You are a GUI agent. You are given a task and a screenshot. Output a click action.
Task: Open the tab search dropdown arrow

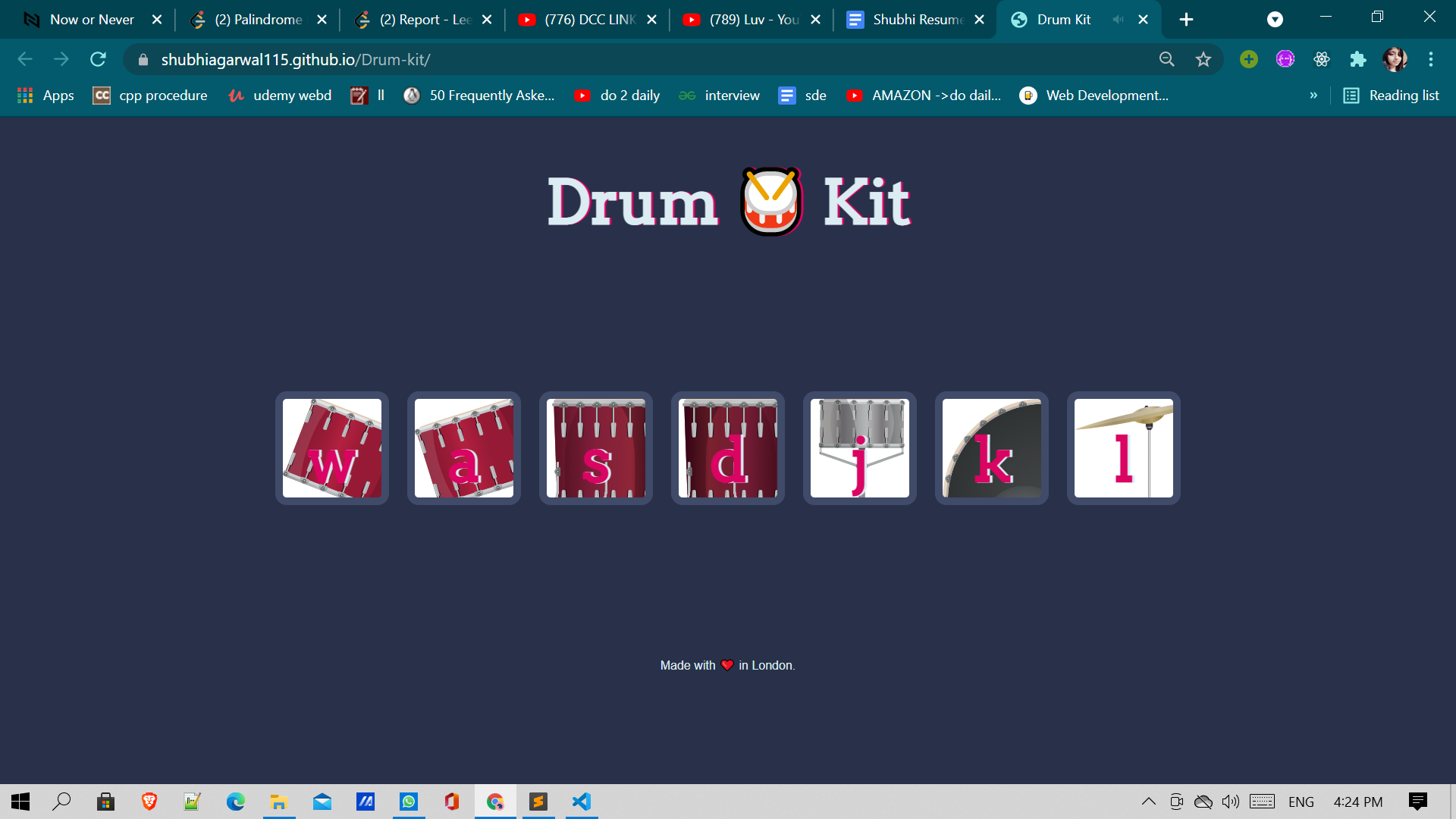1276,20
